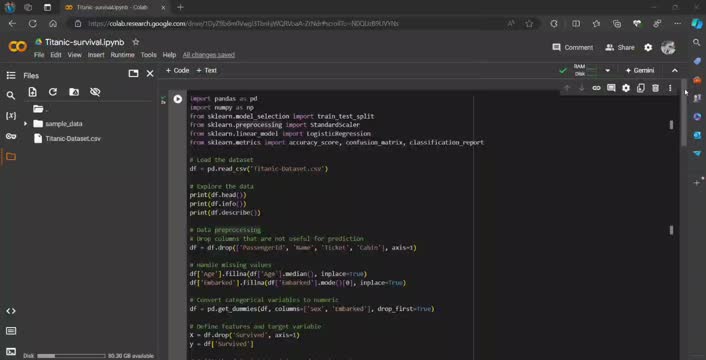Star the Titanic-survival notebook
The image size is (706, 360).
[x=136, y=42]
